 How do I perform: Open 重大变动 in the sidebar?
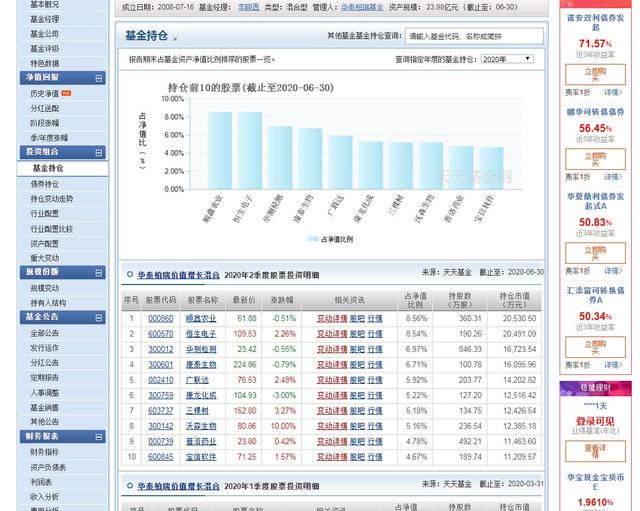[44, 258]
